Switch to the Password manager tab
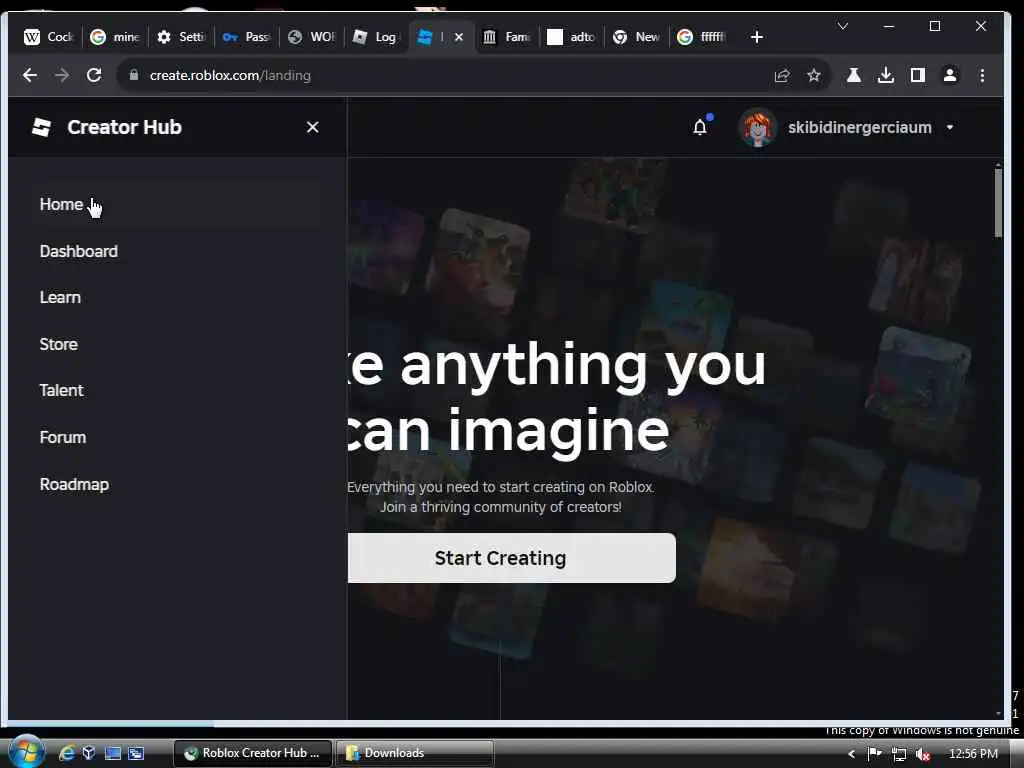Image resolution: width=1024 pixels, height=768 pixels. 246,37
